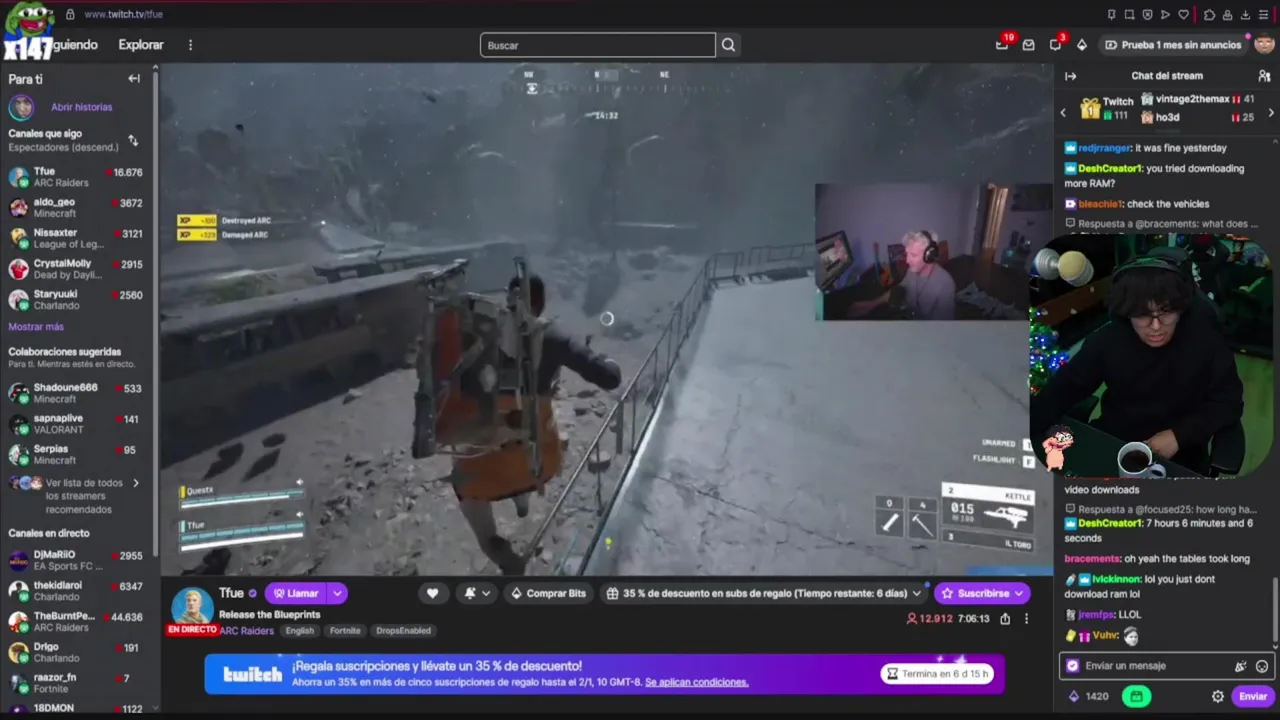The image size is (1280, 720).
Task: Open the inbox notifications icon
Action: point(1028,45)
